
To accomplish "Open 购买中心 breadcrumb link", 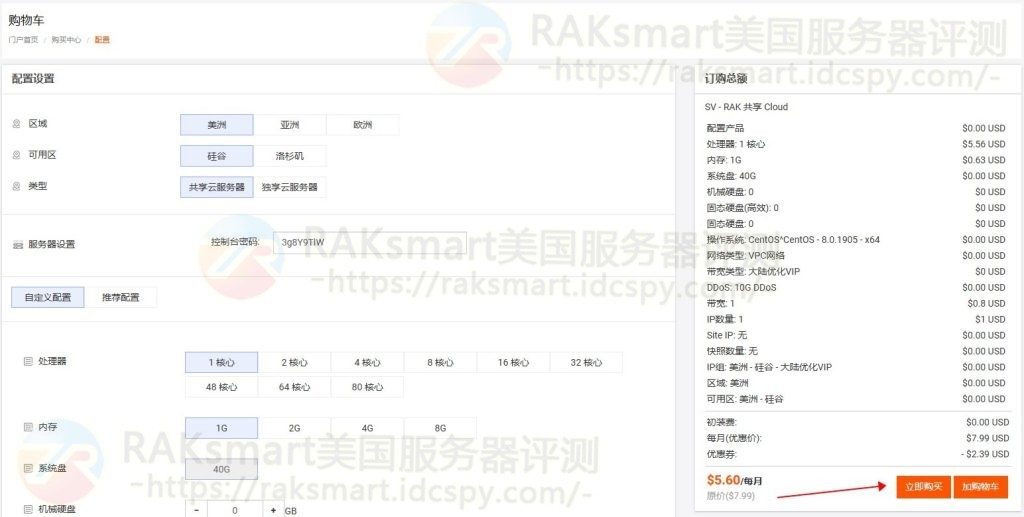I will 67,40.
